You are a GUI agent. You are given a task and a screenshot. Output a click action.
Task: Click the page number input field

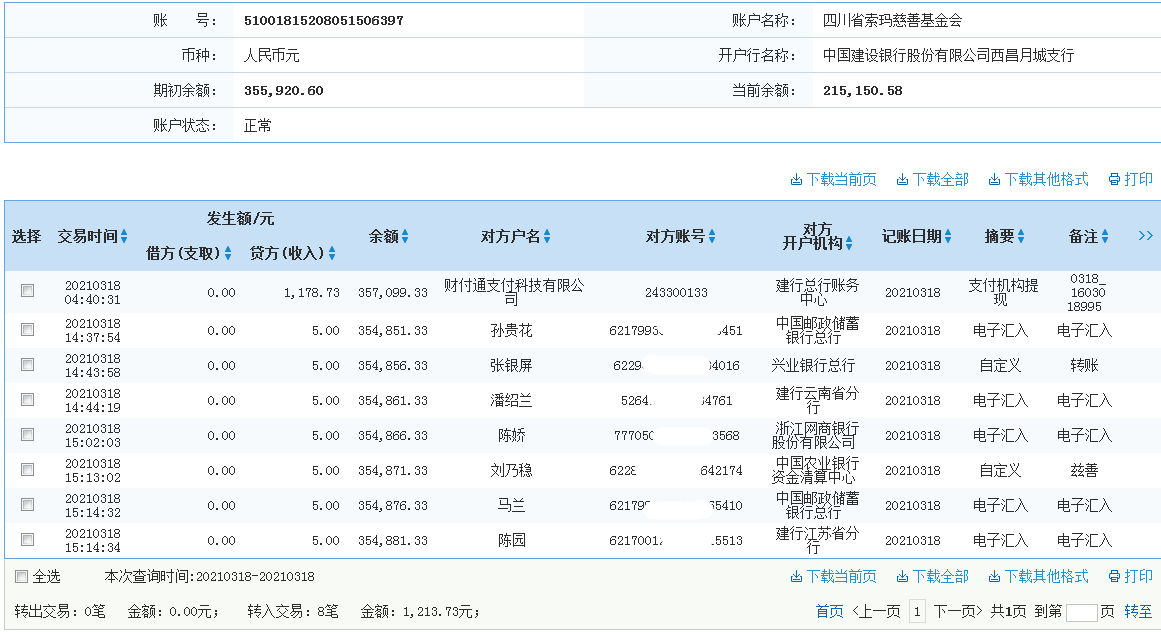[1083, 611]
